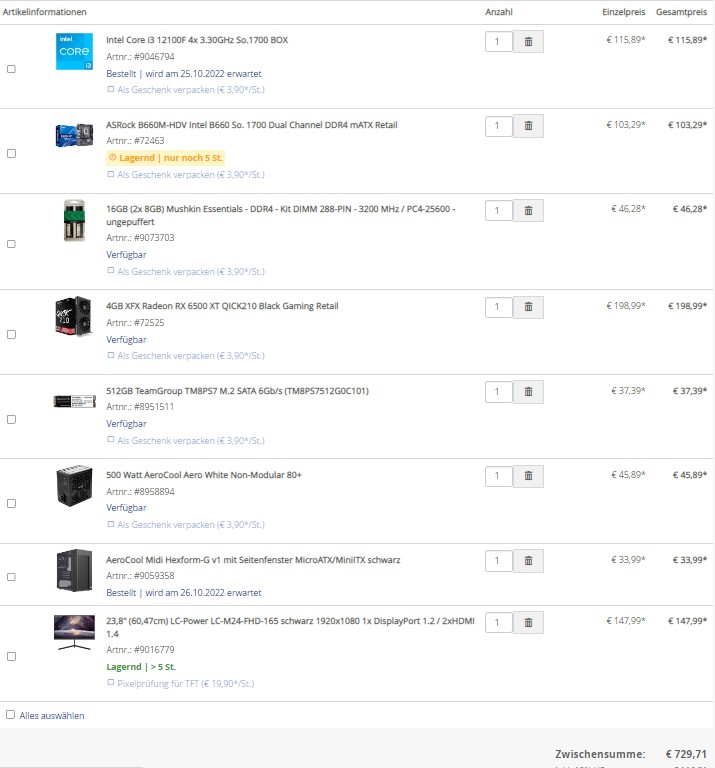Change quantity of AeroCool Hexform-G case
The image size is (715, 768).
[499, 561]
